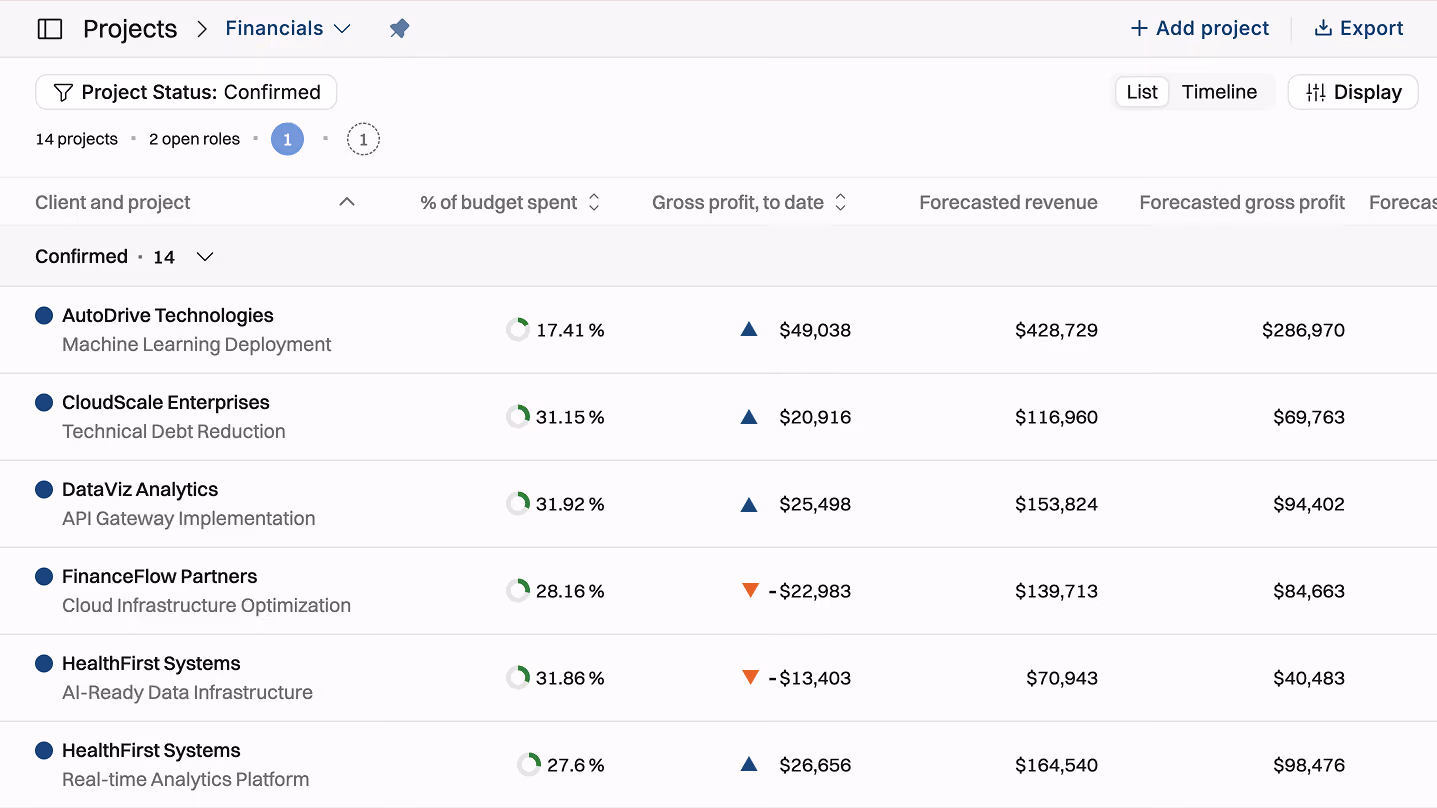Click the 31.92 % budget donut icon
1437x808 pixels.
(518, 504)
